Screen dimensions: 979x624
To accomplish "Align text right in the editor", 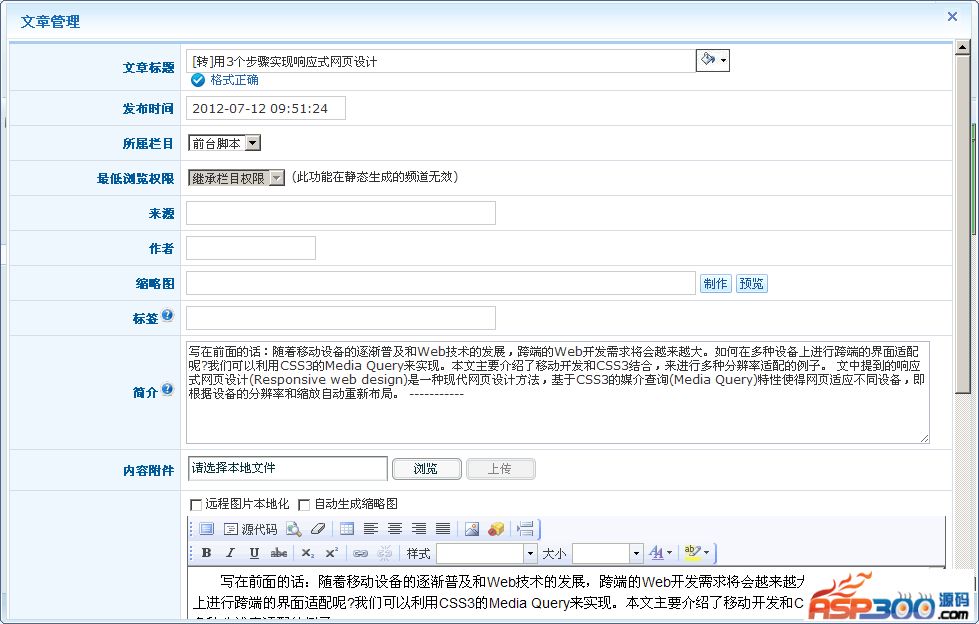I will 419,529.
